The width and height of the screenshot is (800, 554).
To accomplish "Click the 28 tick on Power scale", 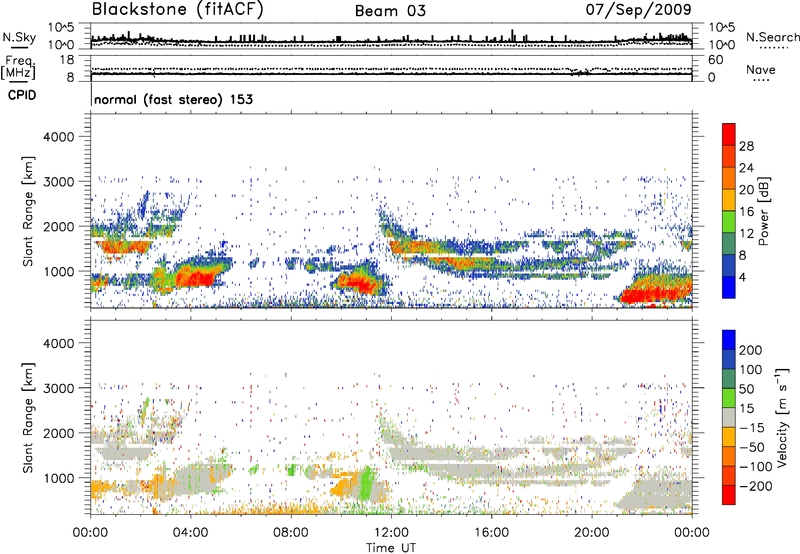I will click(x=746, y=146).
